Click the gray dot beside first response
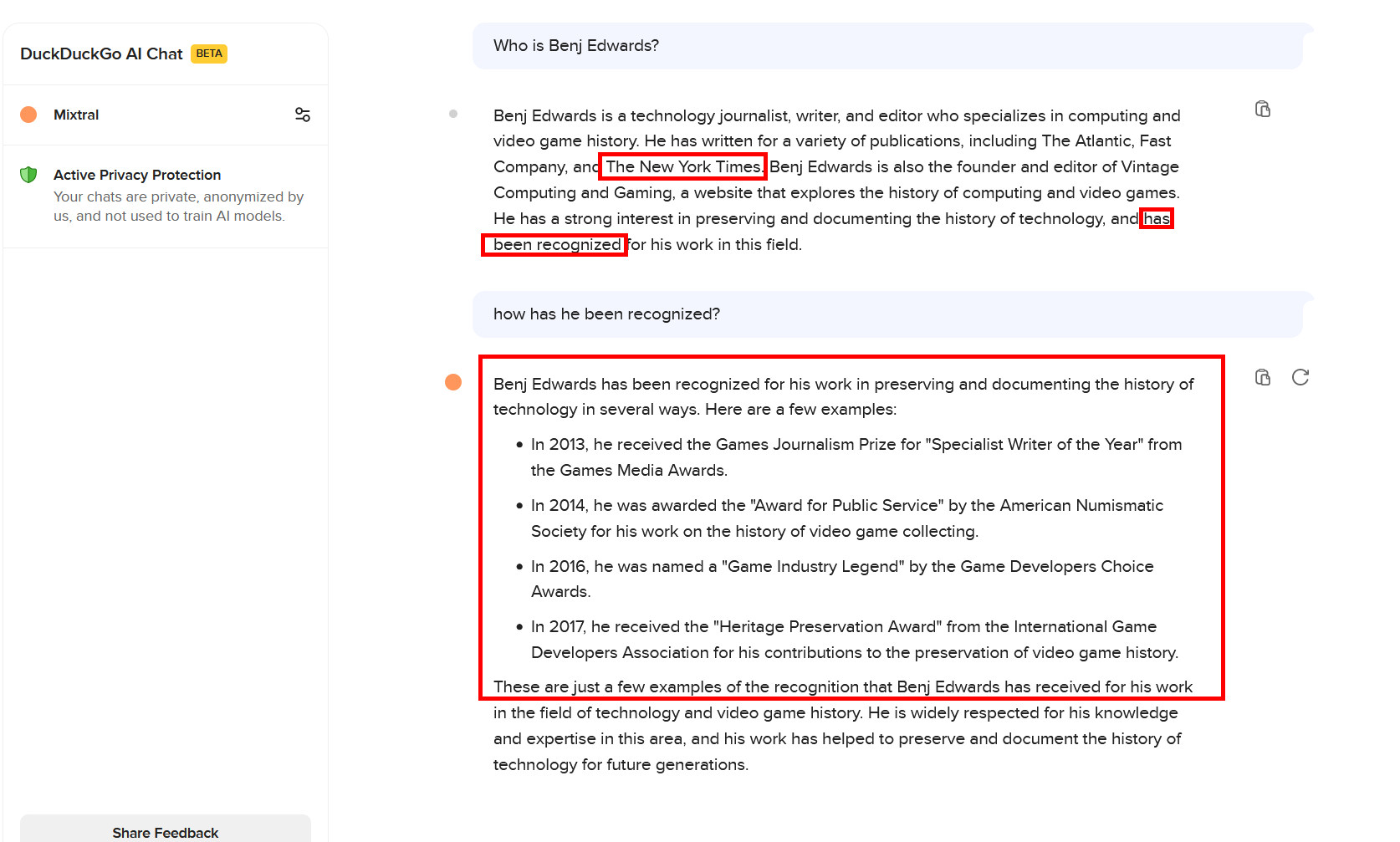 tap(453, 114)
